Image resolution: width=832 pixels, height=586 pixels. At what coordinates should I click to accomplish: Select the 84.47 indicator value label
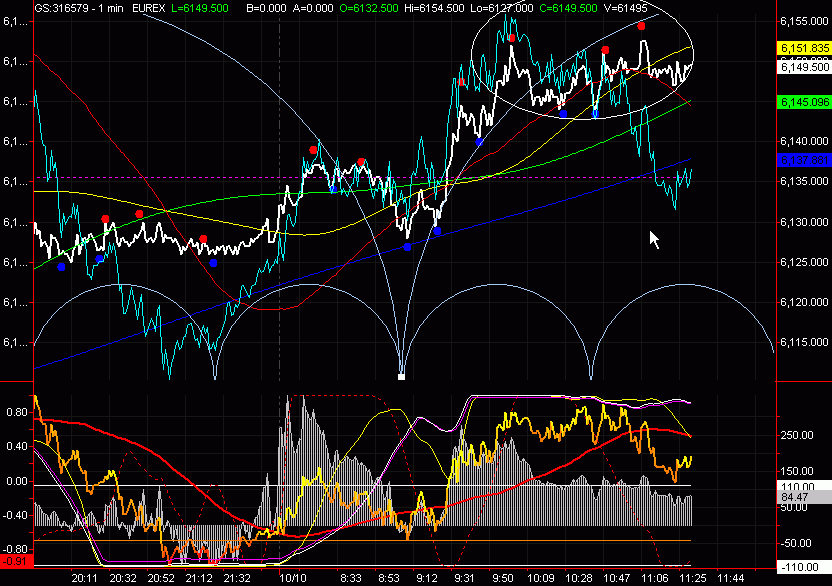click(x=794, y=496)
